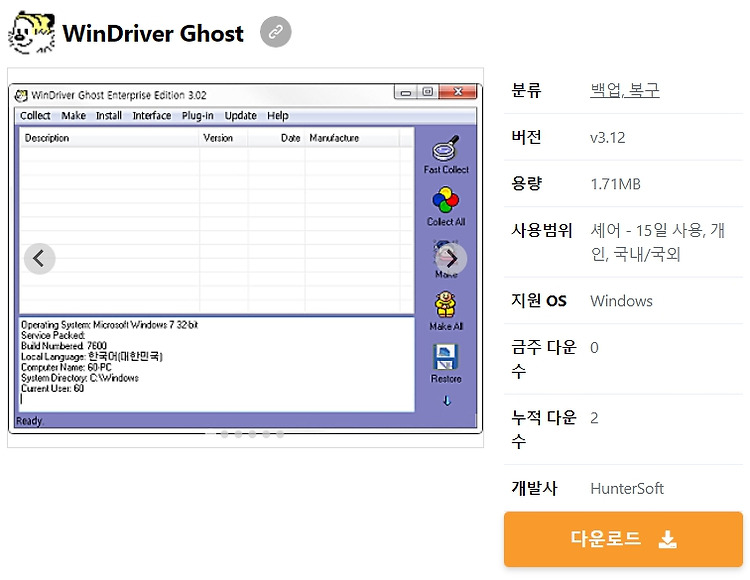The image size is (750, 580).
Task: Click the Make All clown icon
Action: (x=445, y=305)
